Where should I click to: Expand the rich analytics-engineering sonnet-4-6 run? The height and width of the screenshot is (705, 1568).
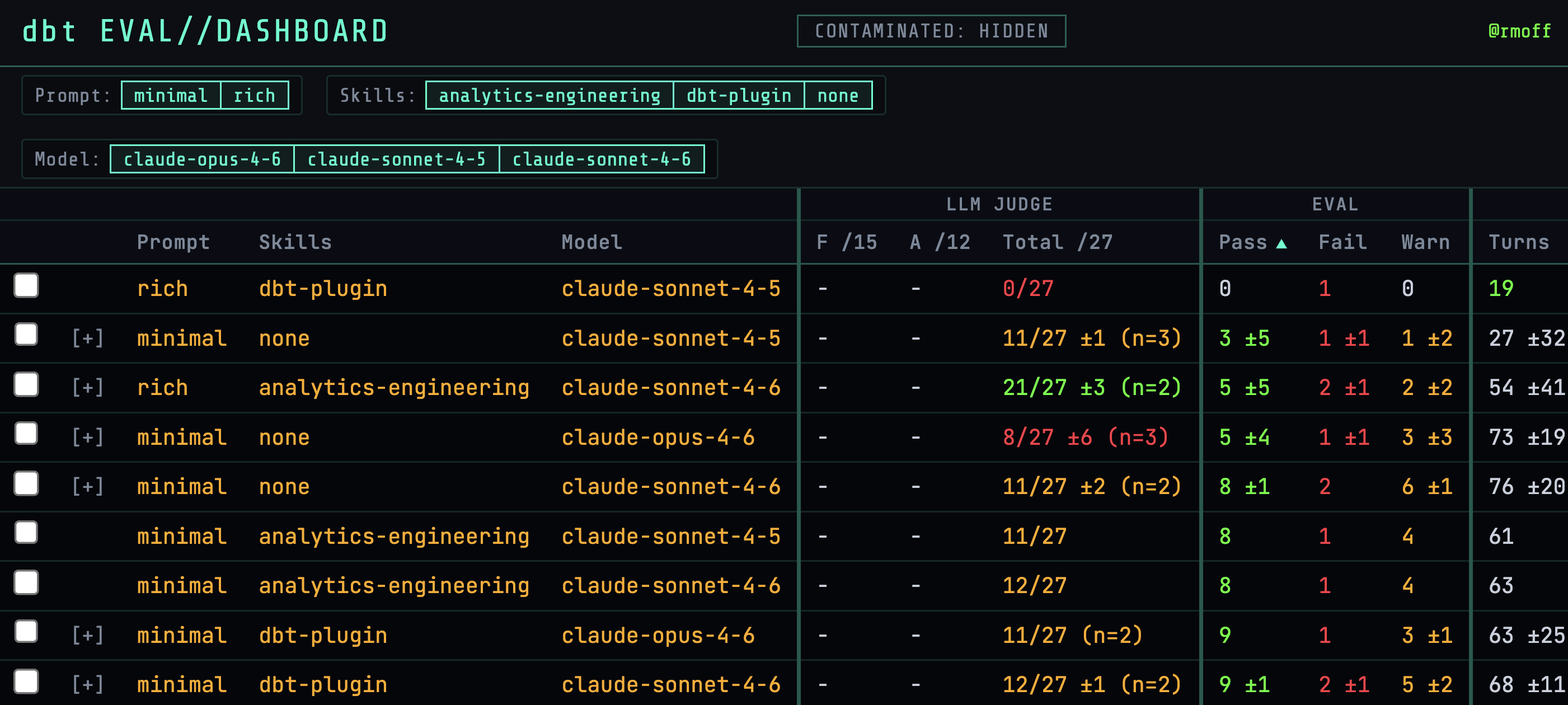click(x=89, y=387)
